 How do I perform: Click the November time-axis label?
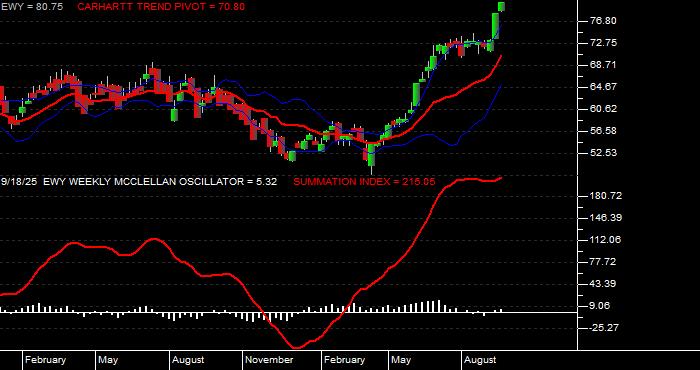(x=270, y=360)
